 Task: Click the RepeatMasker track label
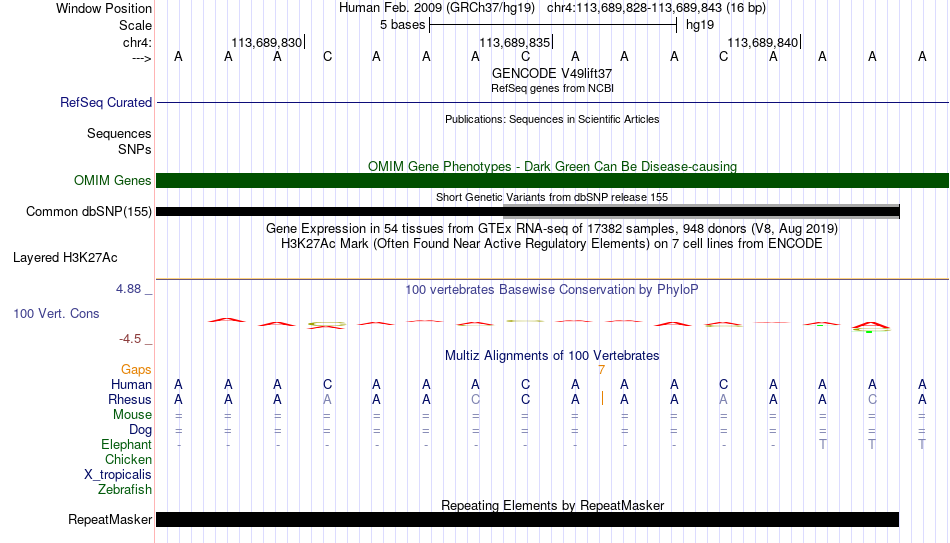coord(110,519)
